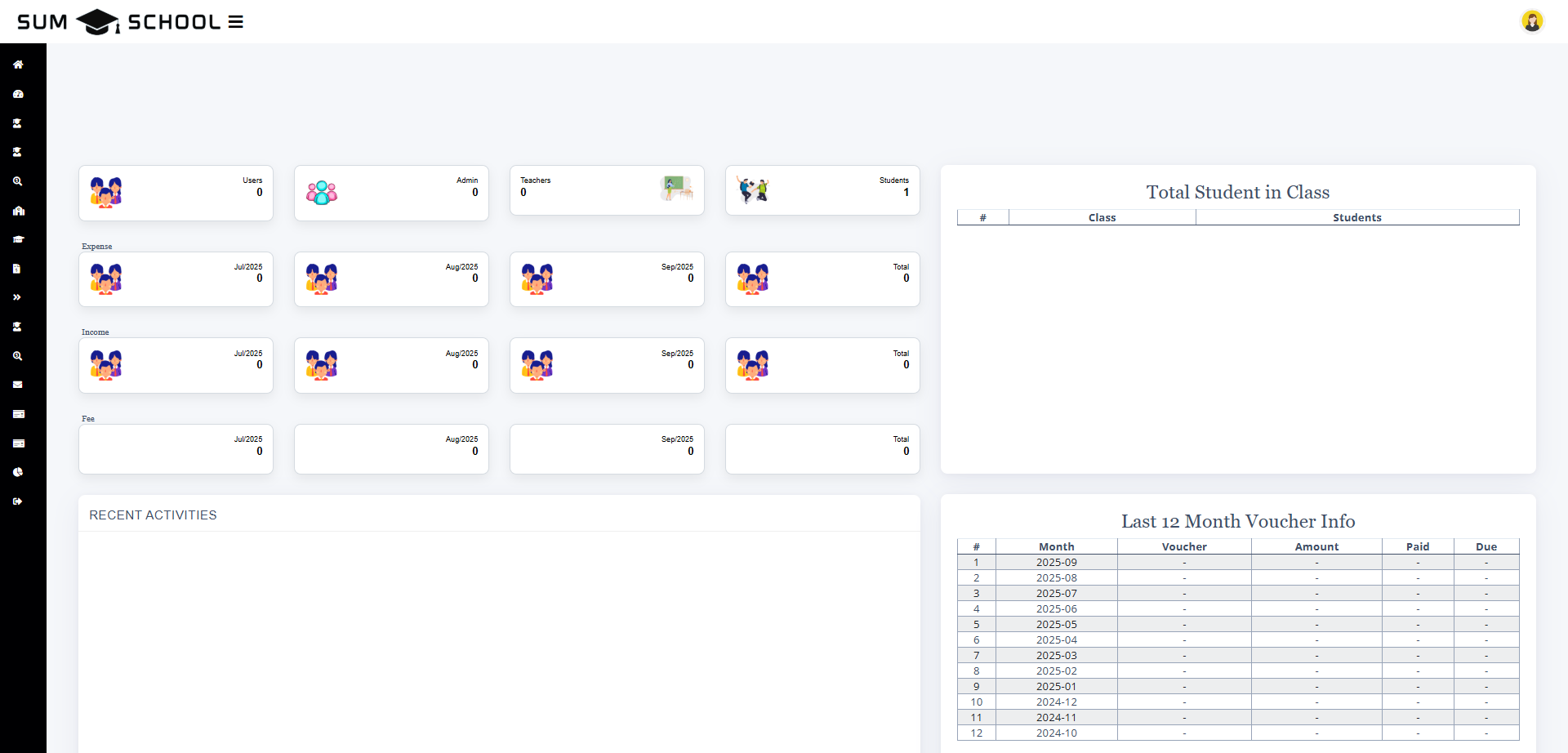Select the search magnifier icon in sidebar
This screenshot has width=1568, height=753.
tap(18, 181)
